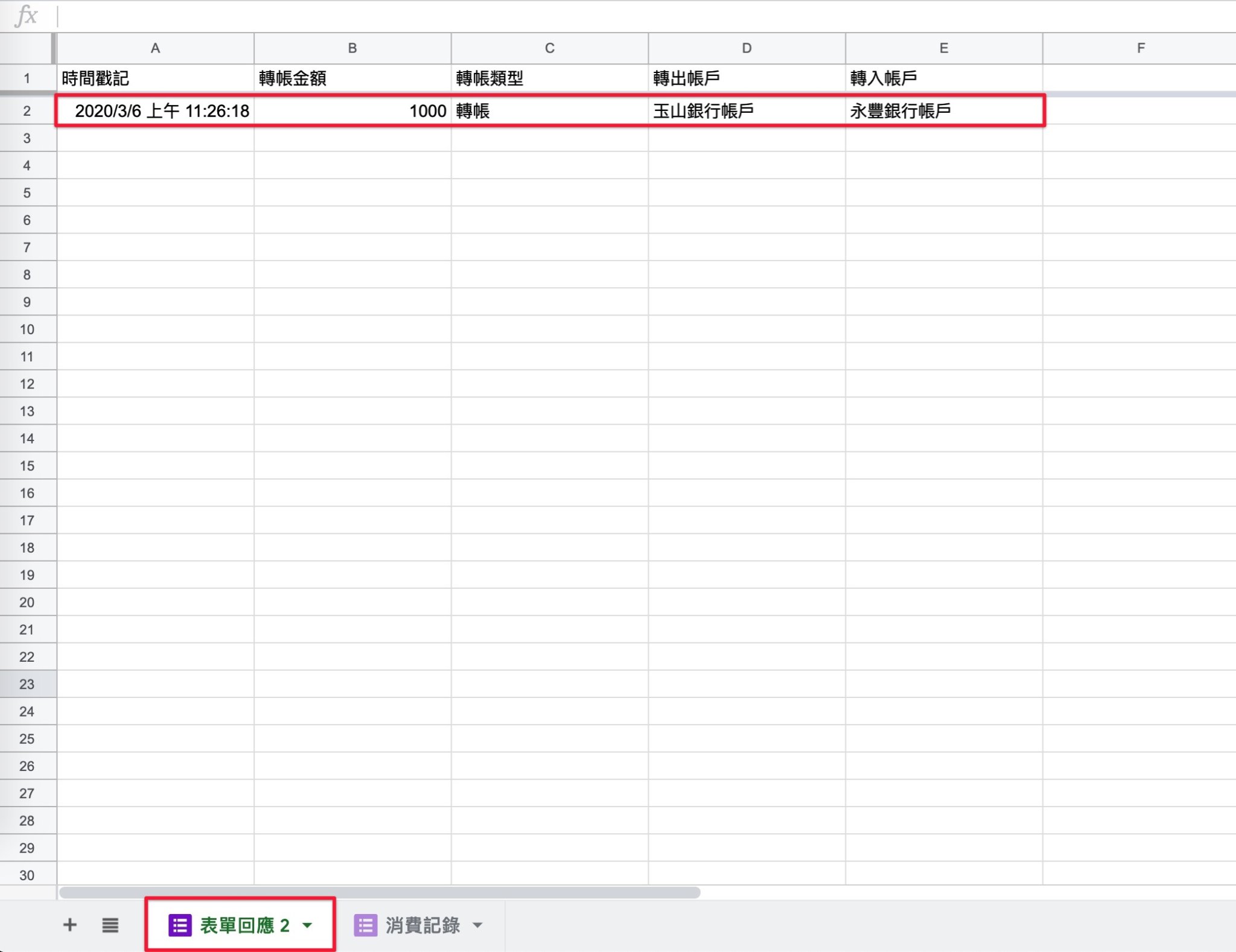Click the fx formula icon
The height and width of the screenshot is (952, 1236).
(x=27, y=16)
